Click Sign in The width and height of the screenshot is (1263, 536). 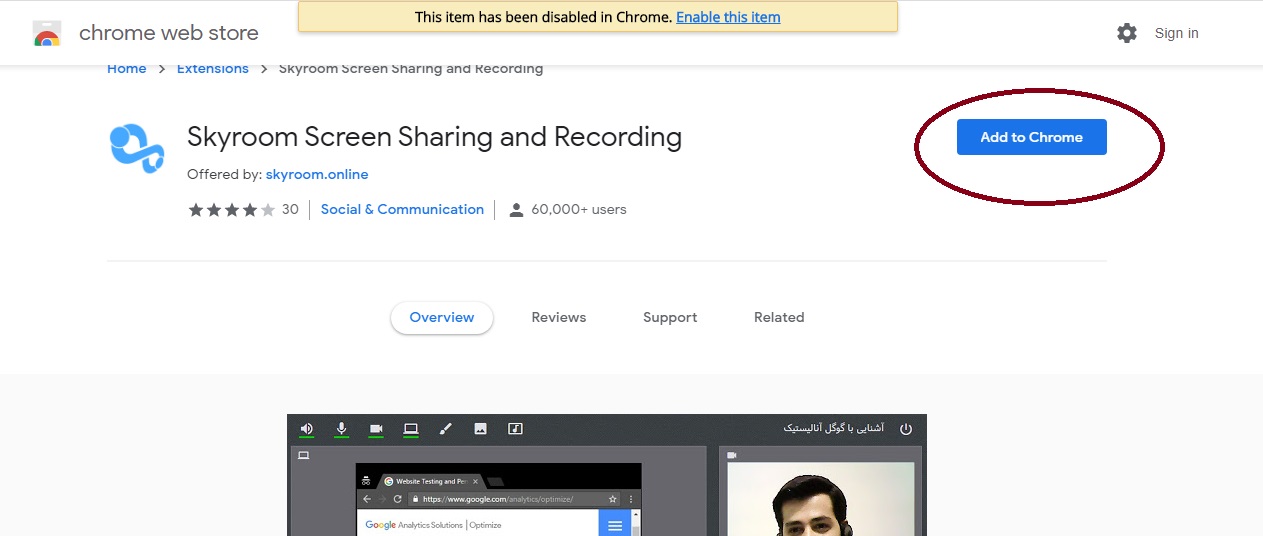pos(1176,33)
